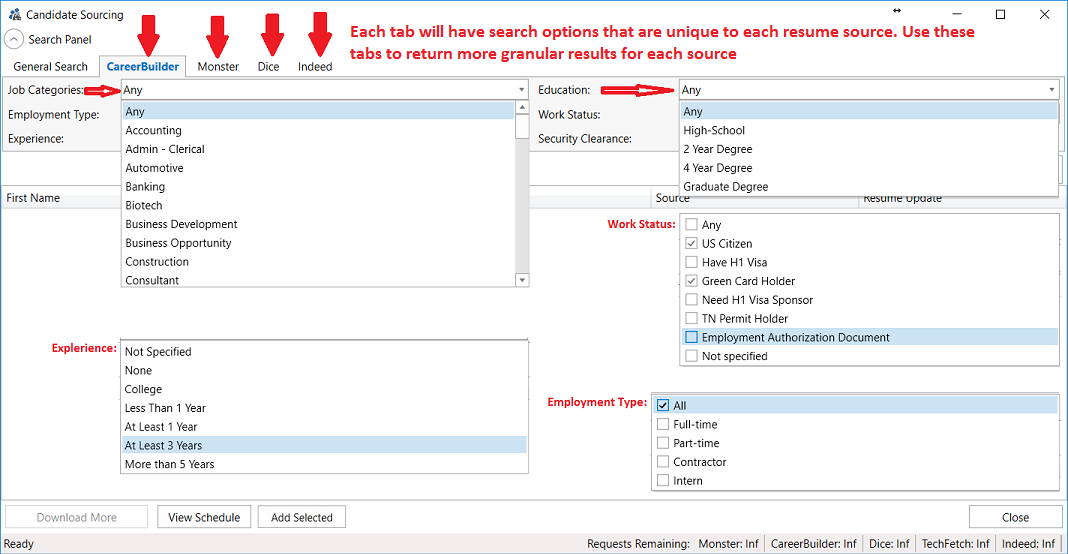Collapse the Search Panel chevron icon

14,40
